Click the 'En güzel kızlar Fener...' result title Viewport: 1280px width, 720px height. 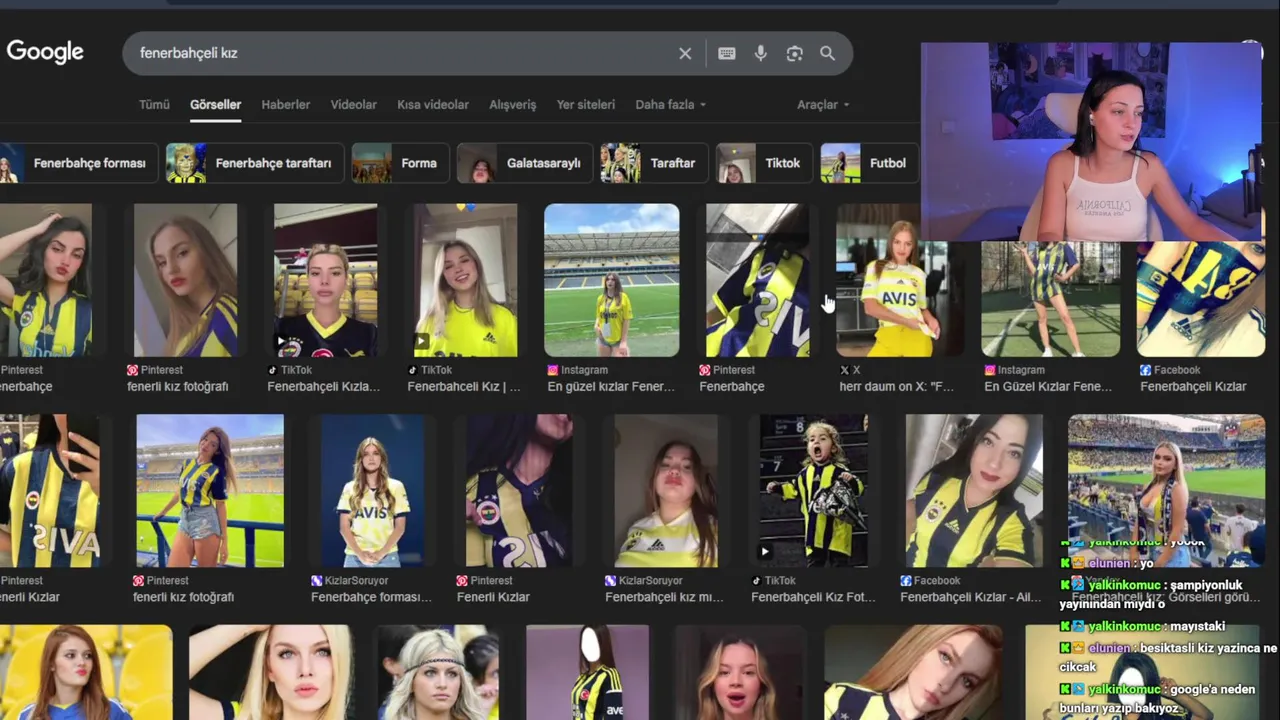pos(611,387)
